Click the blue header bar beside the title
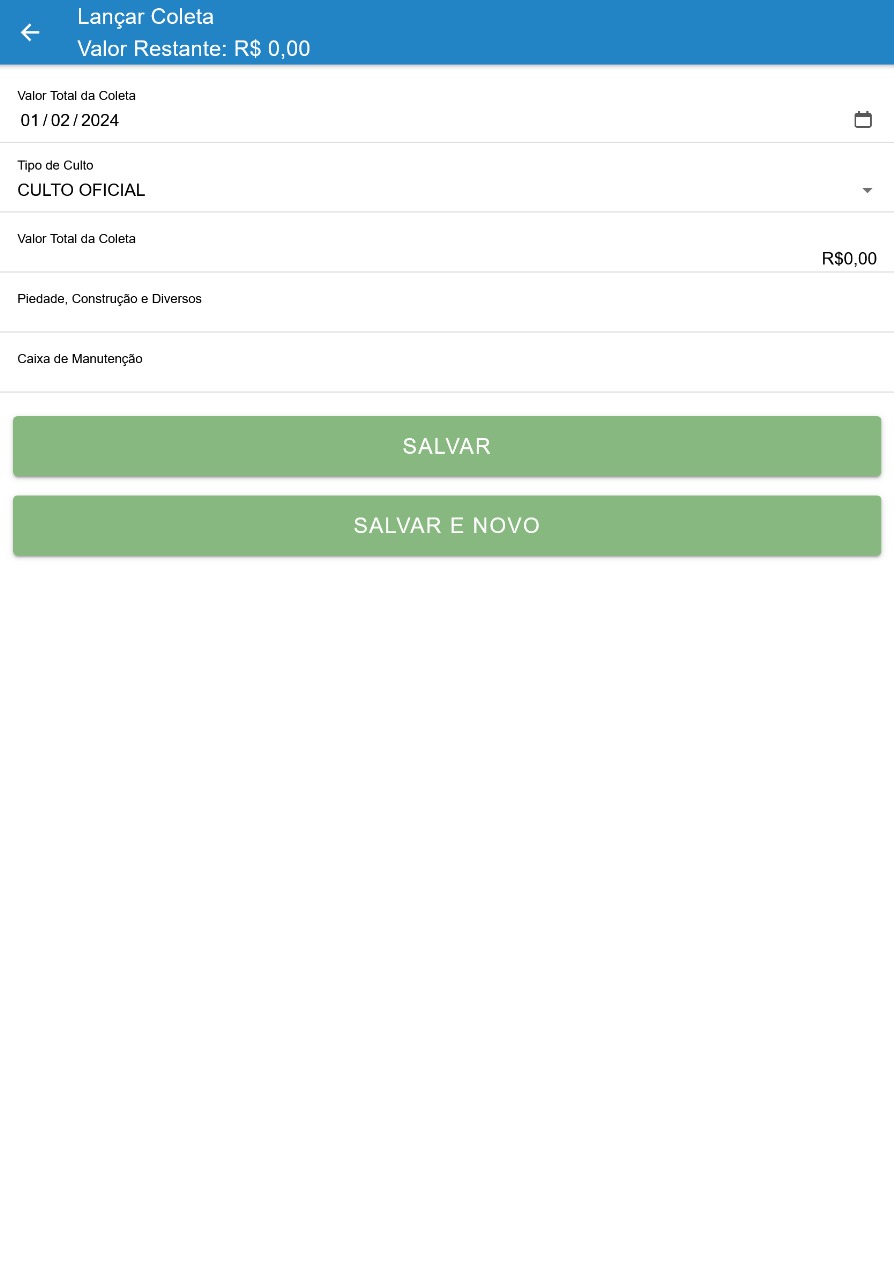894x1280 pixels. tap(600, 32)
